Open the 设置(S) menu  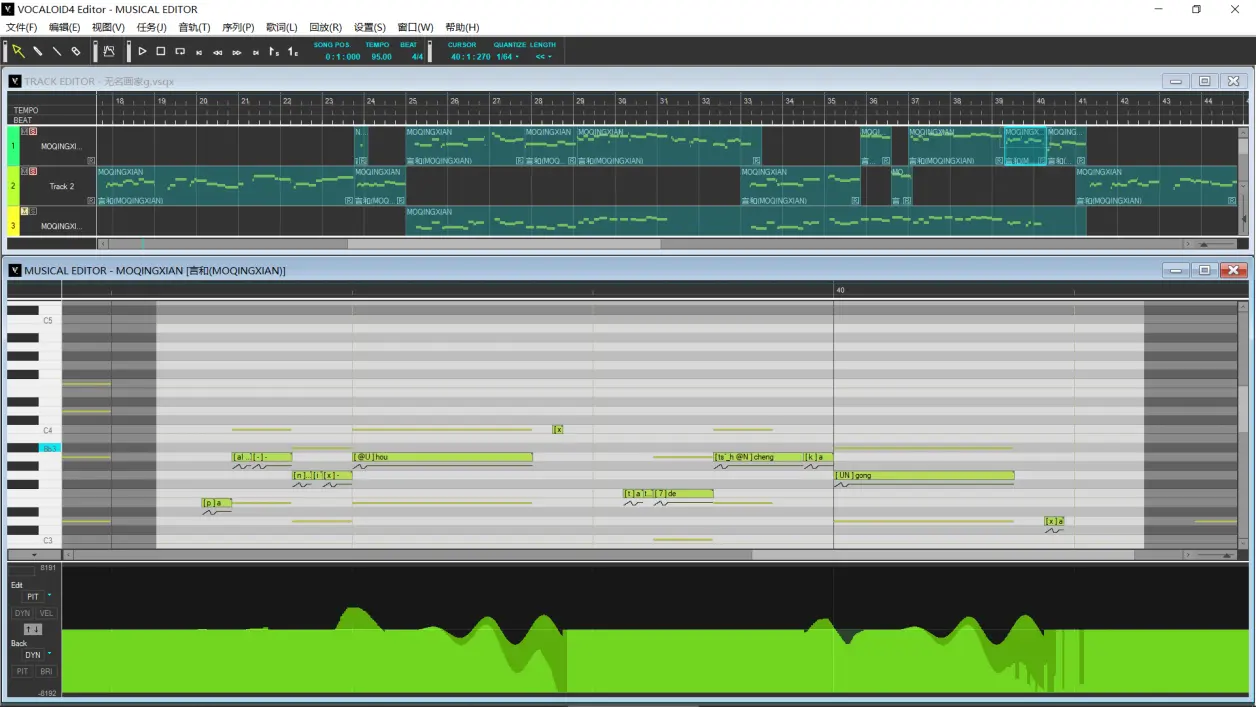coord(369,27)
